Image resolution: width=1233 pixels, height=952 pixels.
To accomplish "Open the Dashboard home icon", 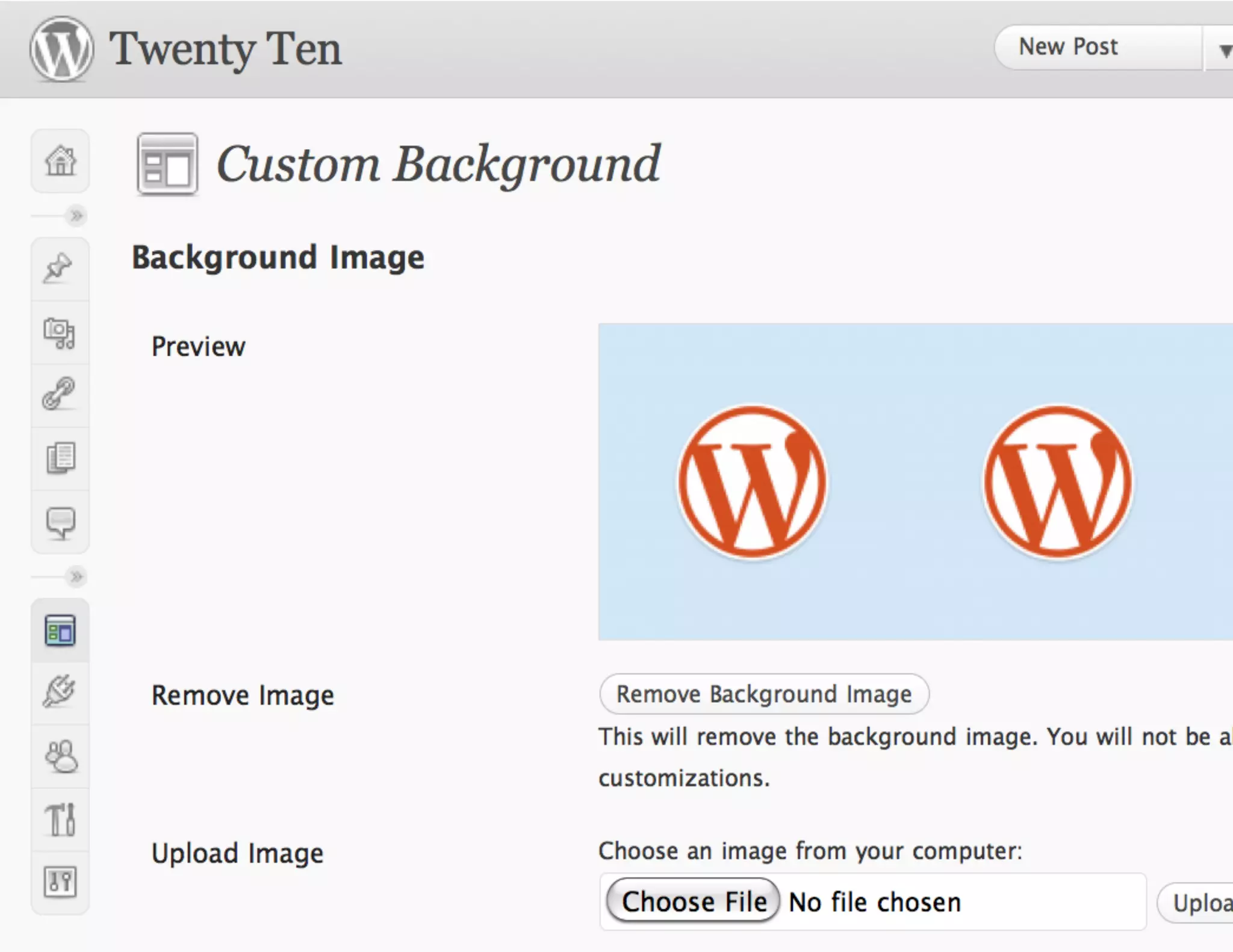I will coord(61,161).
